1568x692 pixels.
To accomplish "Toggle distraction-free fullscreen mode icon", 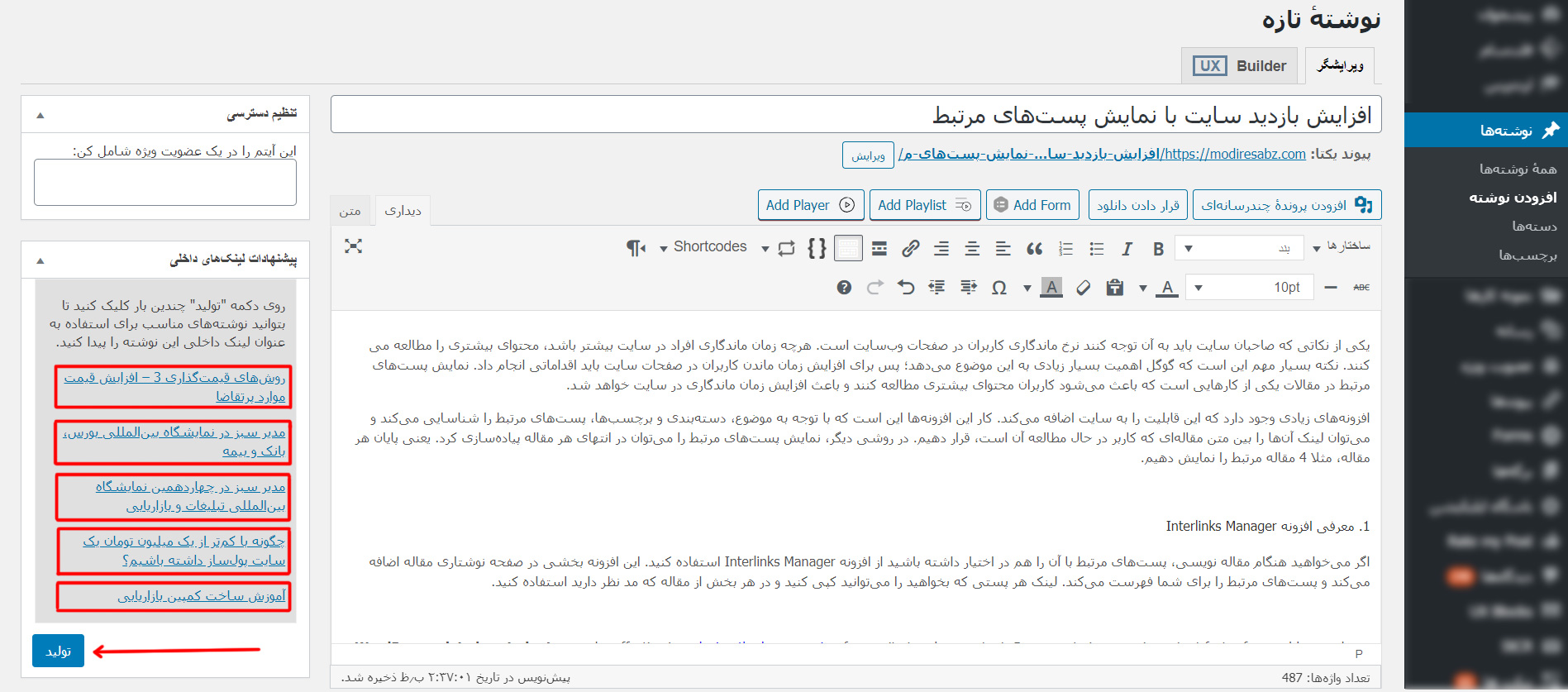I will click(x=354, y=246).
